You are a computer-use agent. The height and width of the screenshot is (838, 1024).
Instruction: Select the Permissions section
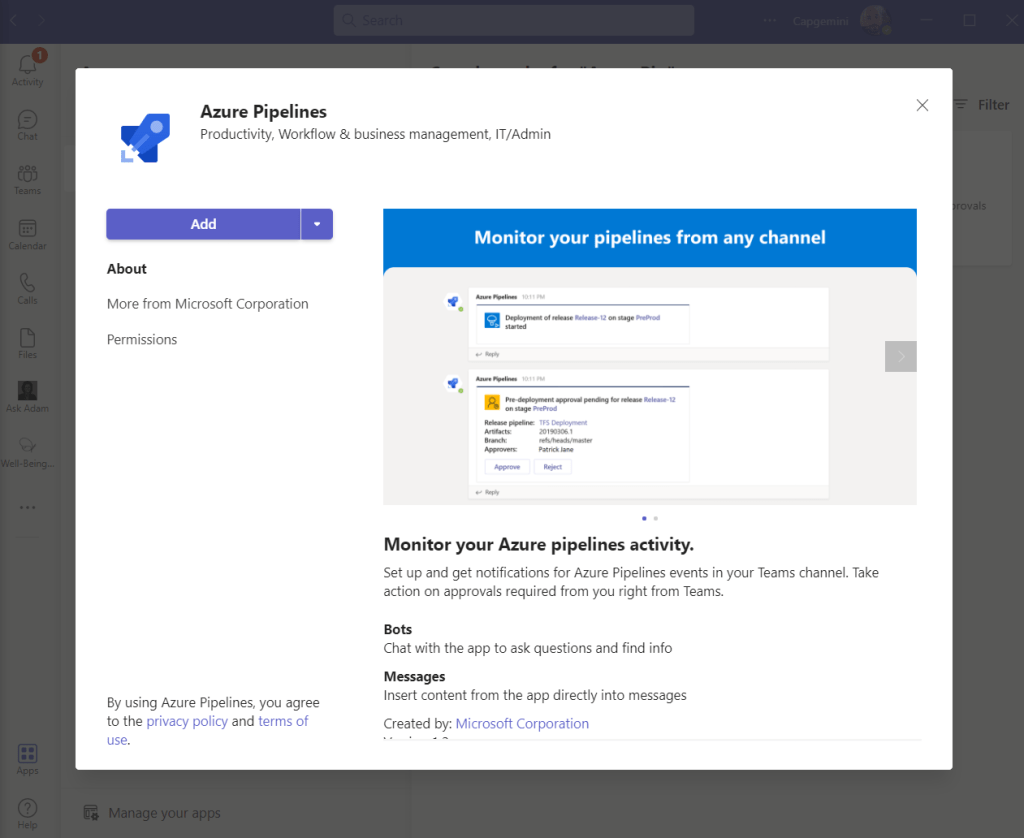pos(142,340)
